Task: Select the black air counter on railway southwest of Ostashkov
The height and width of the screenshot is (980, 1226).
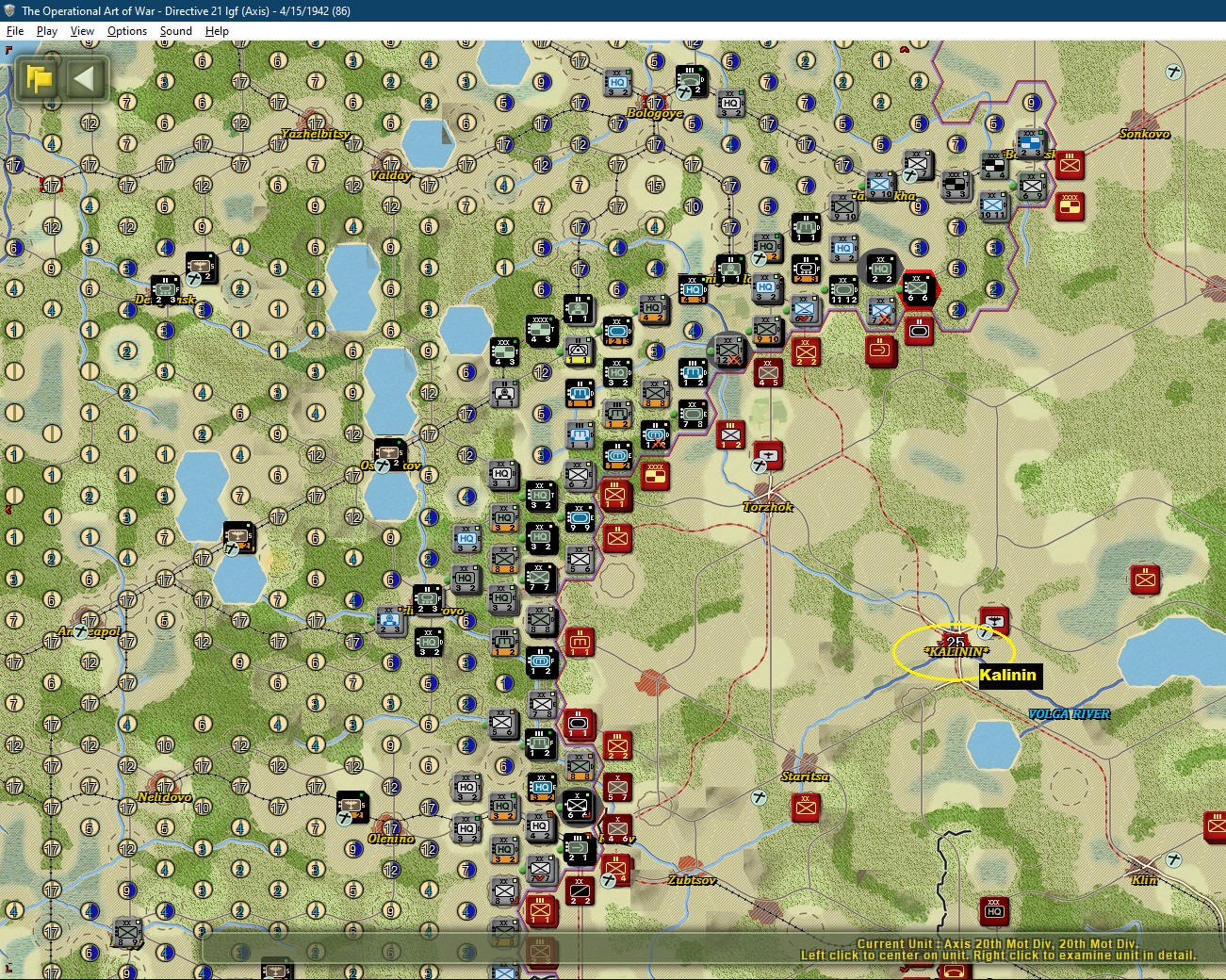Action: tap(238, 537)
